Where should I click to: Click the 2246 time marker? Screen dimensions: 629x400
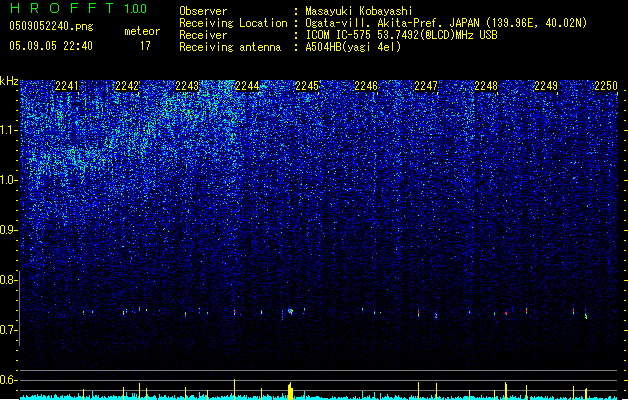pos(366,86)
